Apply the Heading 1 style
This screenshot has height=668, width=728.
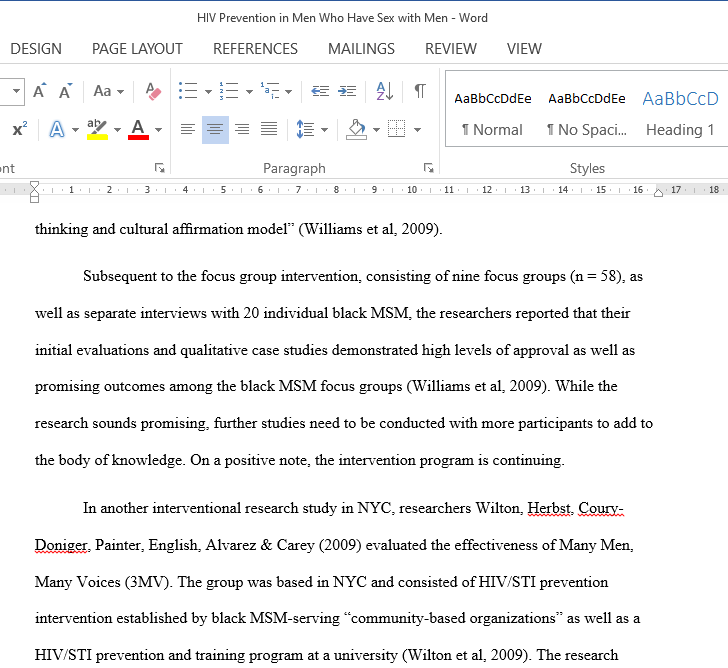coord(680,114)
